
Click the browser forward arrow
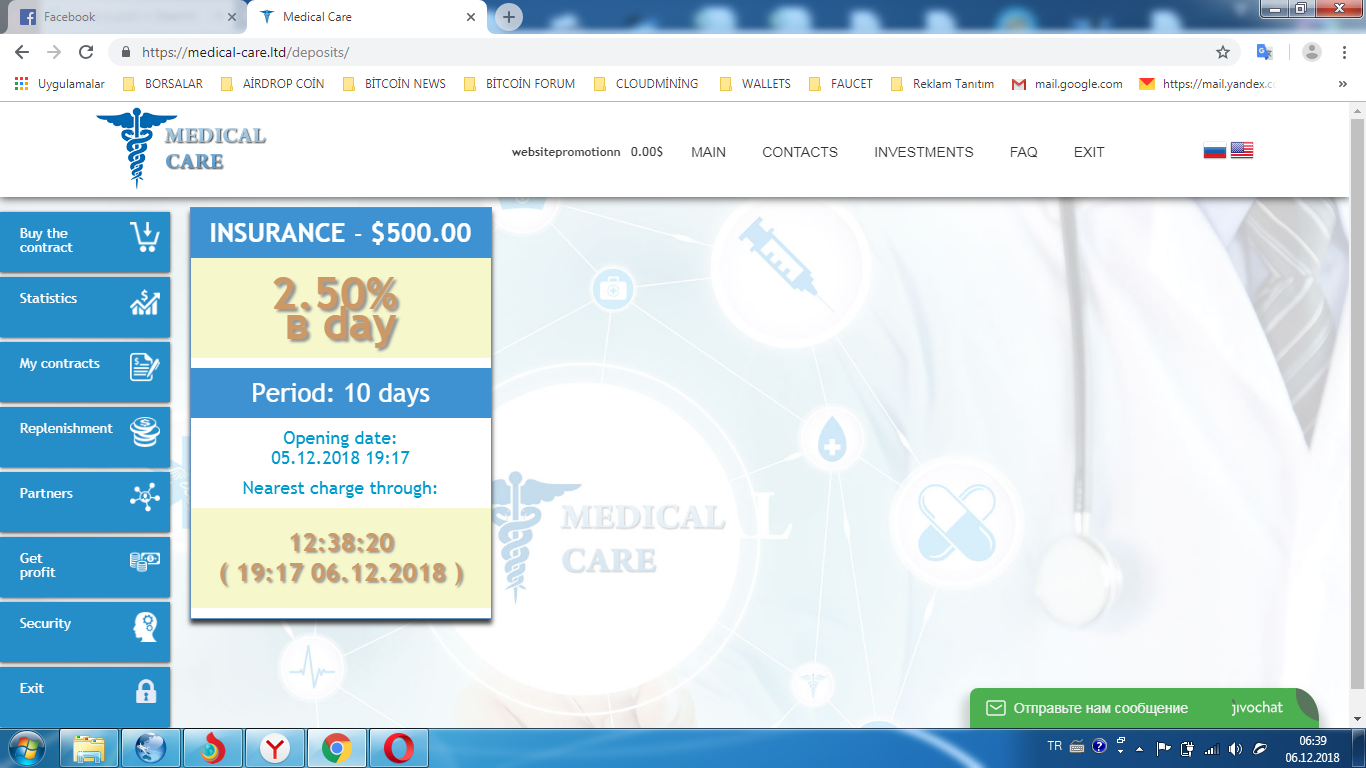(x=54, y=52)
